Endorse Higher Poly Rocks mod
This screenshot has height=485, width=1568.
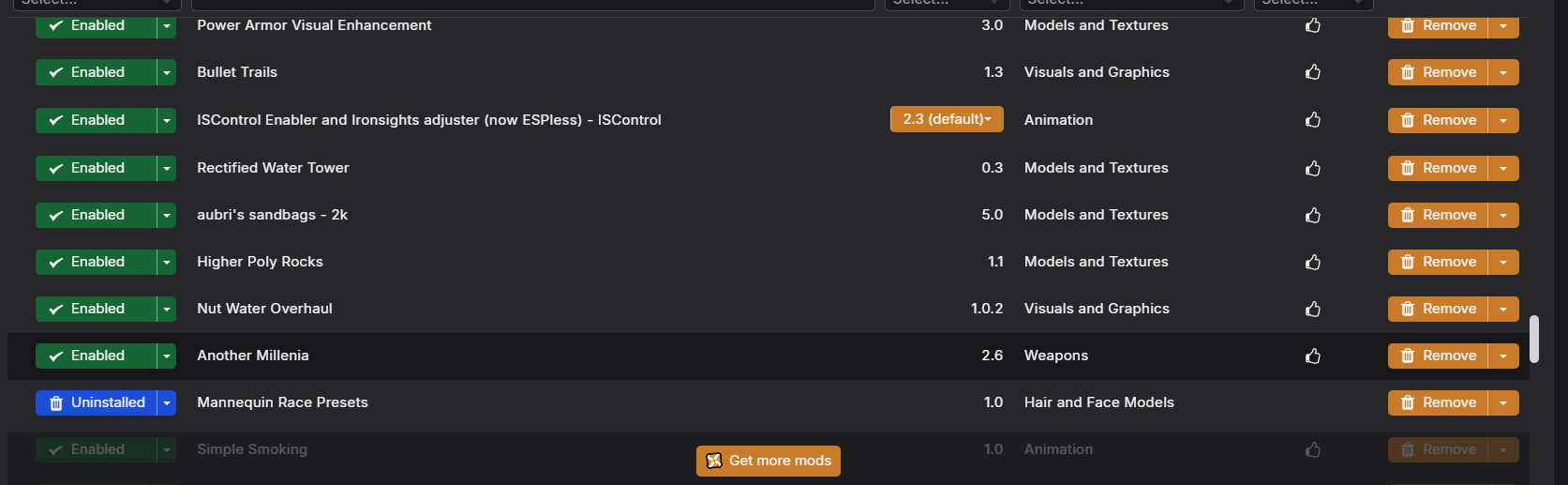point(1313,262)
